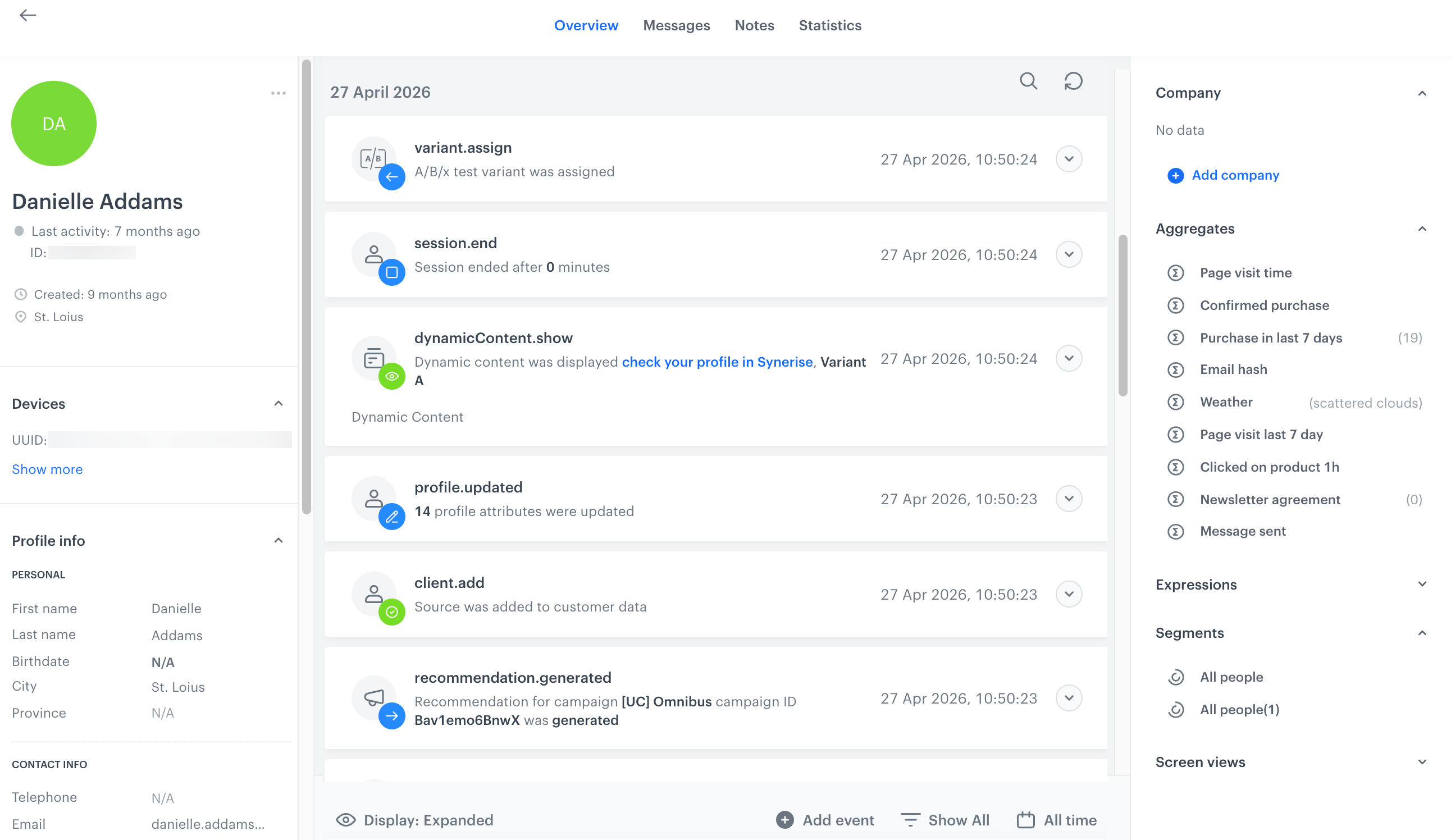Click the activity feed vertical scrollbar
This screenshot has height=840, width=1451.
(x=1123, y=316)
